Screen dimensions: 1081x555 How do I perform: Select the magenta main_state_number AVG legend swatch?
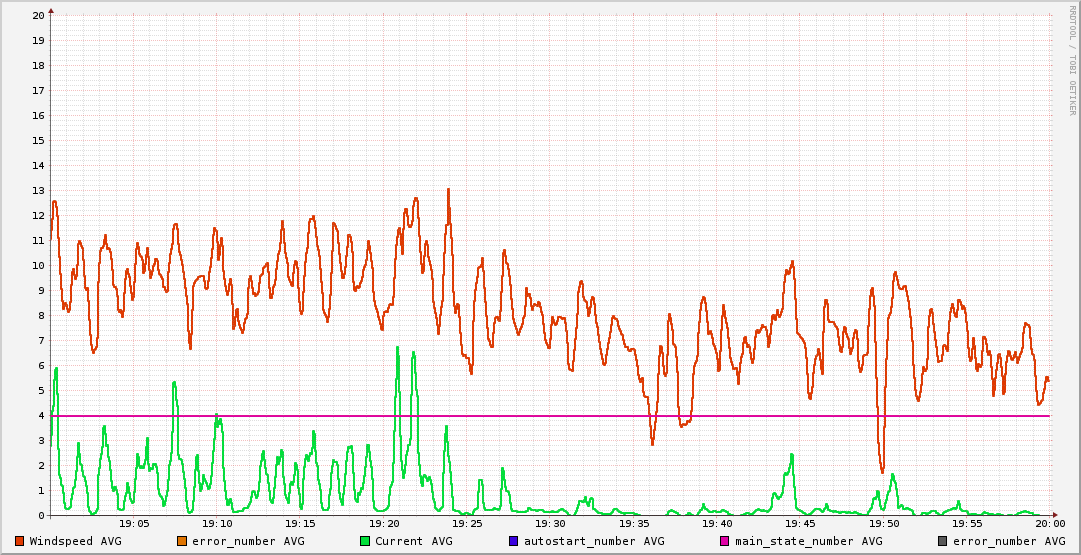click(x=725, y=541)
